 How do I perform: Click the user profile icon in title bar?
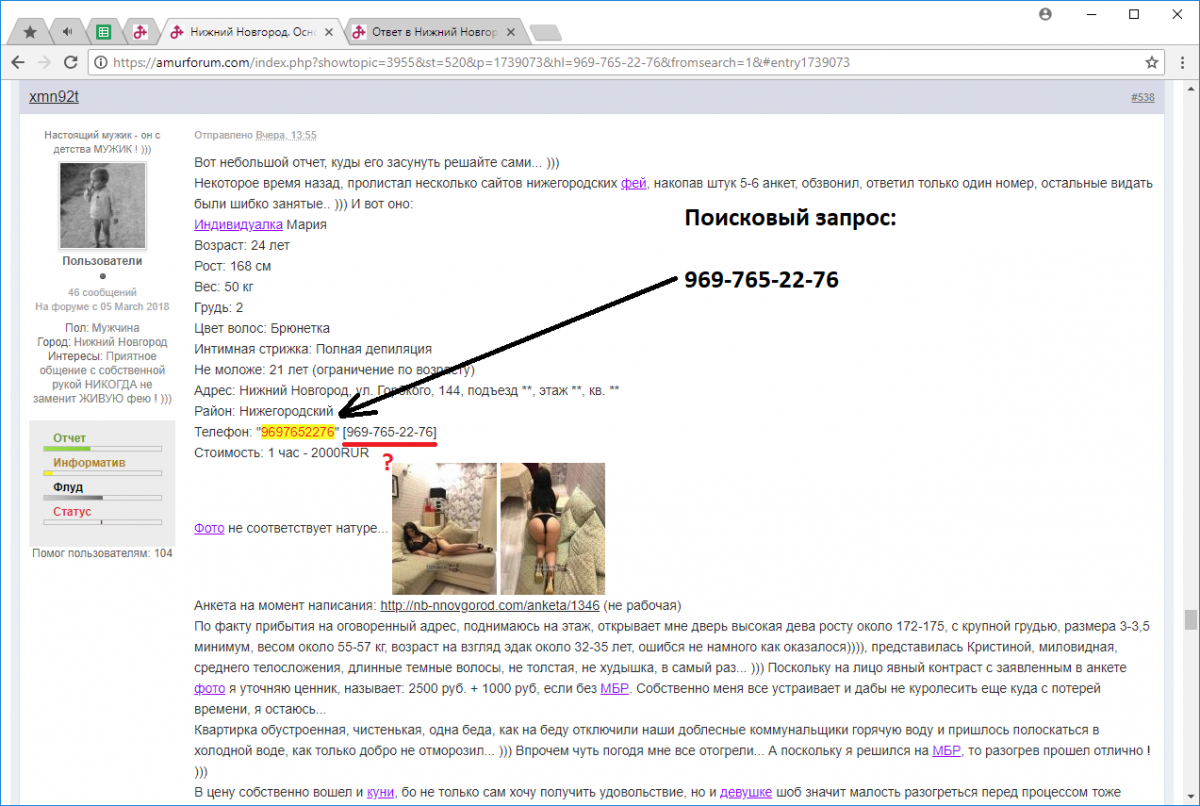(1046, 14)
